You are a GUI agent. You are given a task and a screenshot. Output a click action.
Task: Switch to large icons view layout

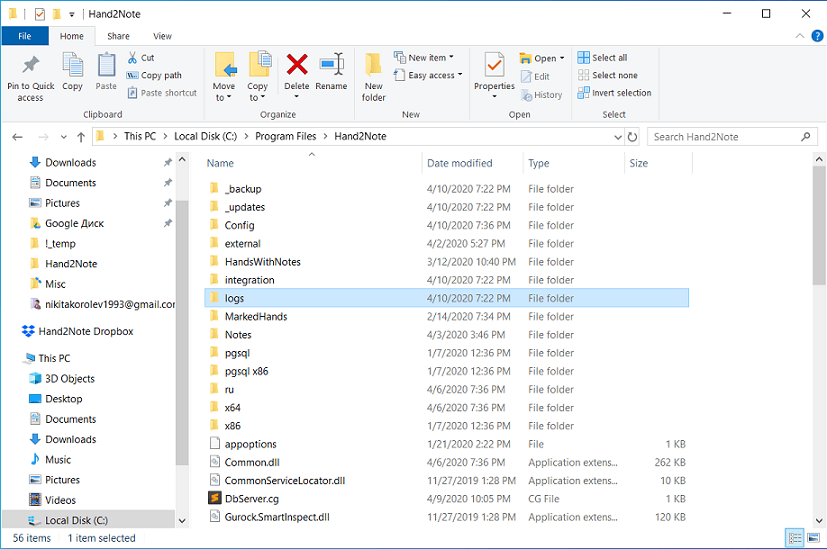point(814,538)
